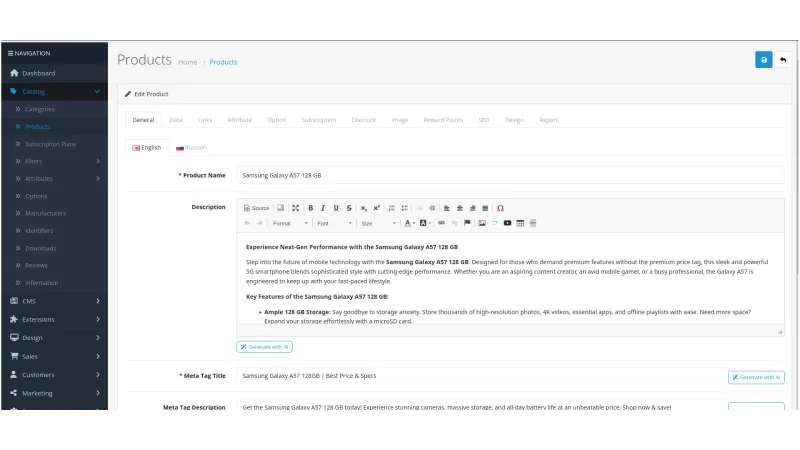Screen dimensions: 800x450
Task: Click the back arrow icon near save
Action: coord(783,60)
